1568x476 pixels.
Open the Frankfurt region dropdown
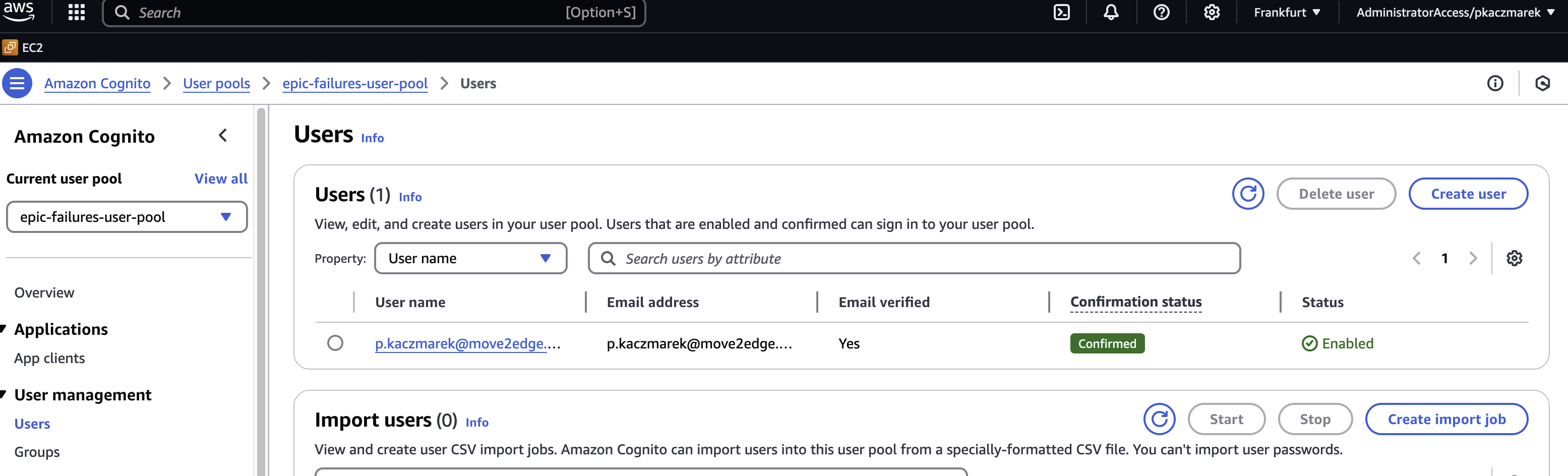pos(1287,12)
